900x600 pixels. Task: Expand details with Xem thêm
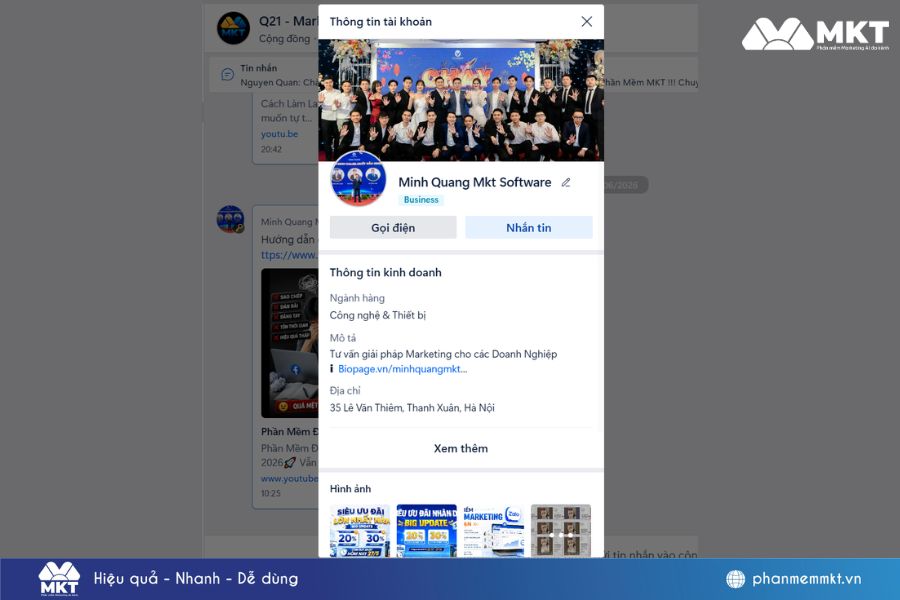click(x=461, y=448)
